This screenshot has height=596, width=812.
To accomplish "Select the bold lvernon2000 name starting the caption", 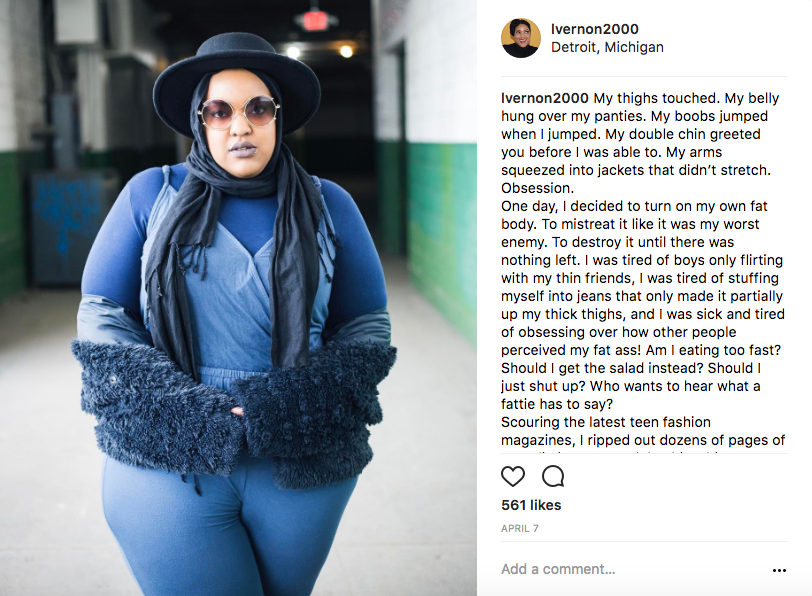I will pyautogui.click(x=545, y=98).
